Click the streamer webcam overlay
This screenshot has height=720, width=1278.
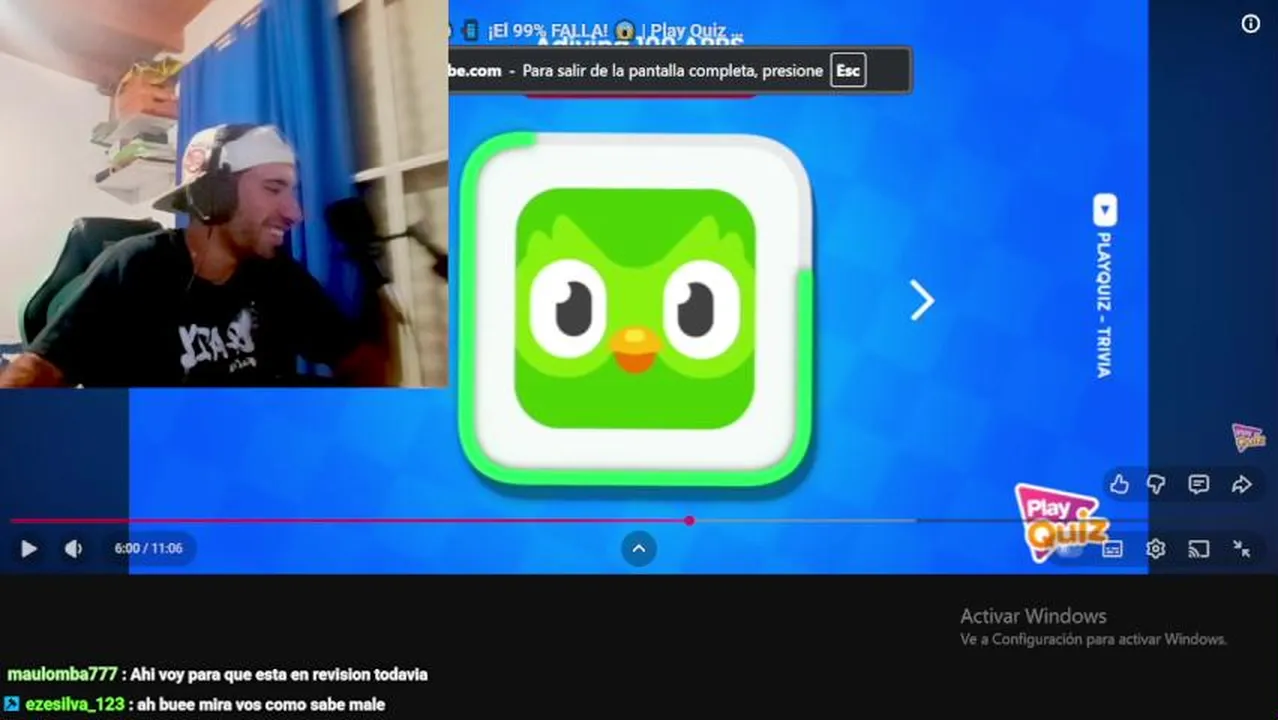tap(224, 193)
